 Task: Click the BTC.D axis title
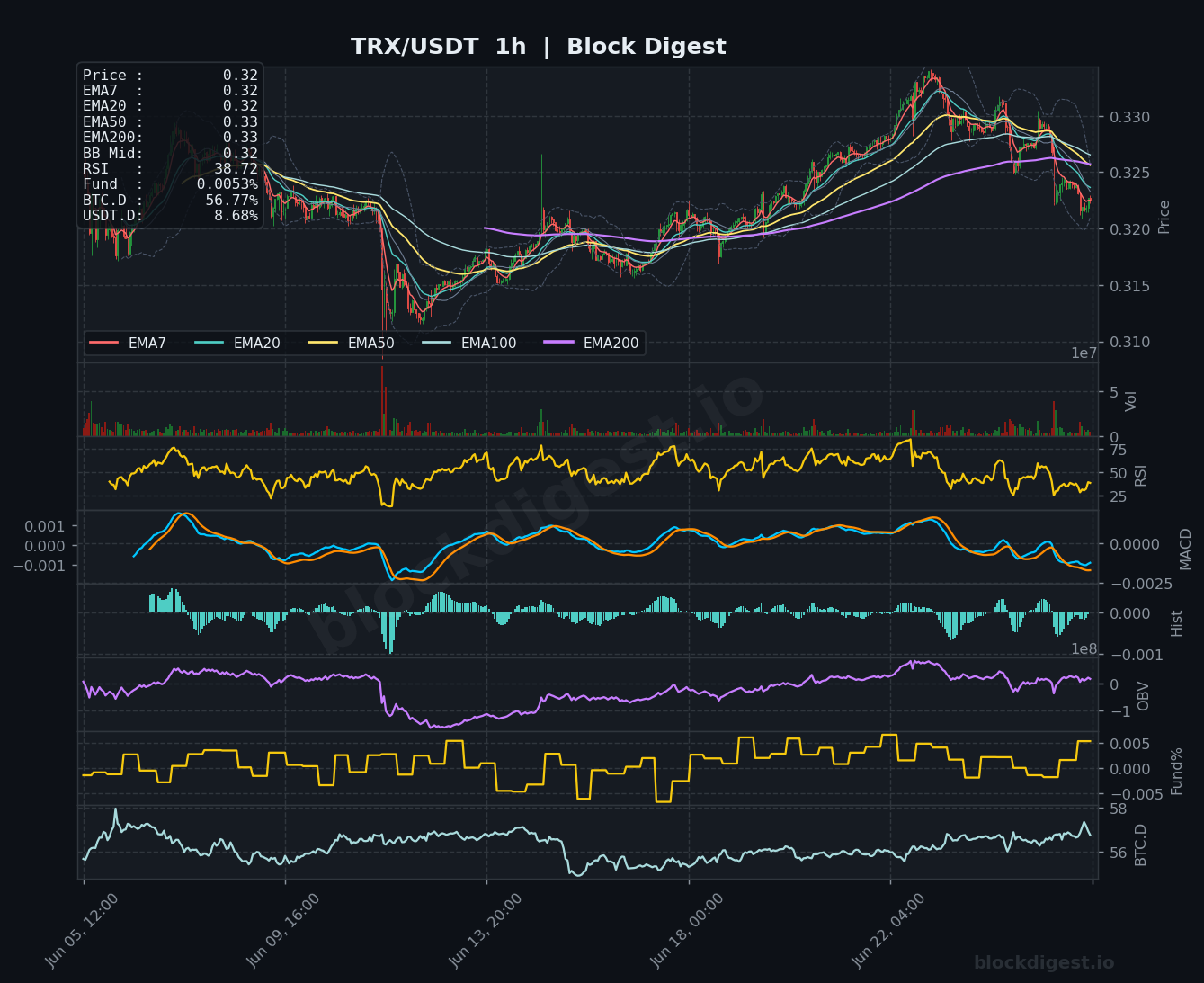(1141, 844)
